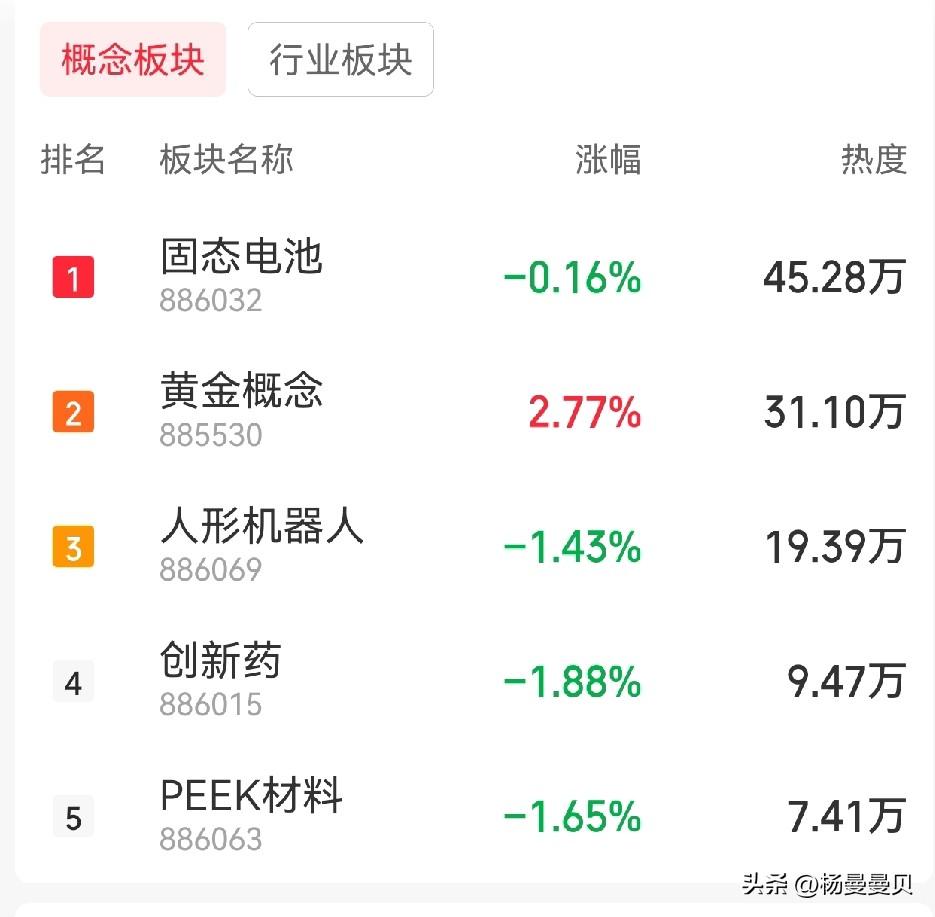935x917 pixels.
Task: Click the gray rank 5 badge
Action: [73, 817]
